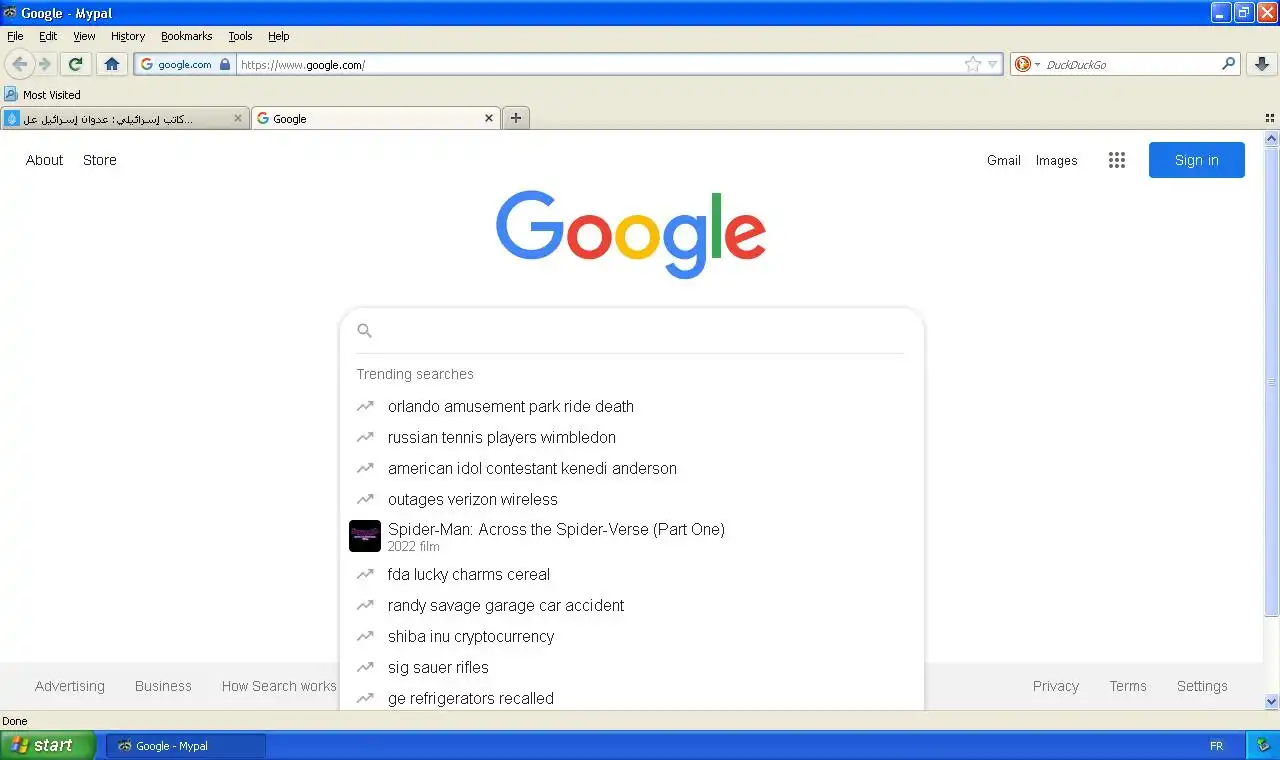
Task: Open the Help menu
Action: click(x=278, y=36)
